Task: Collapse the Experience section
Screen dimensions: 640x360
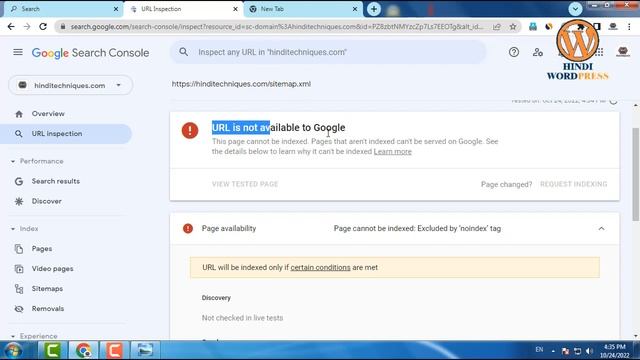Action: pyautogui.click(x=13, y=336)
